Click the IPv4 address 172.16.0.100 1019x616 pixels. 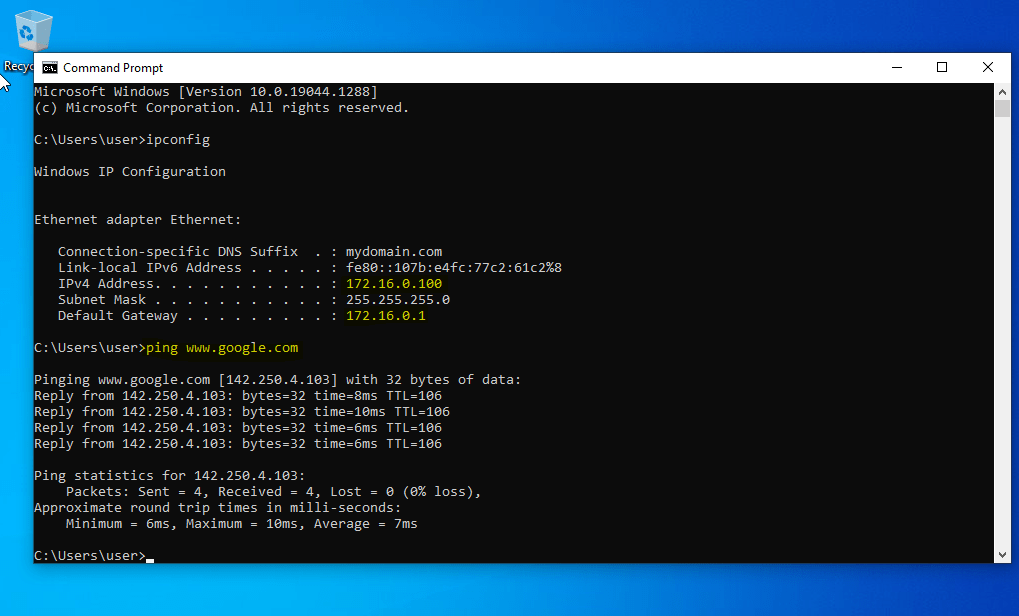pos(390,284)
